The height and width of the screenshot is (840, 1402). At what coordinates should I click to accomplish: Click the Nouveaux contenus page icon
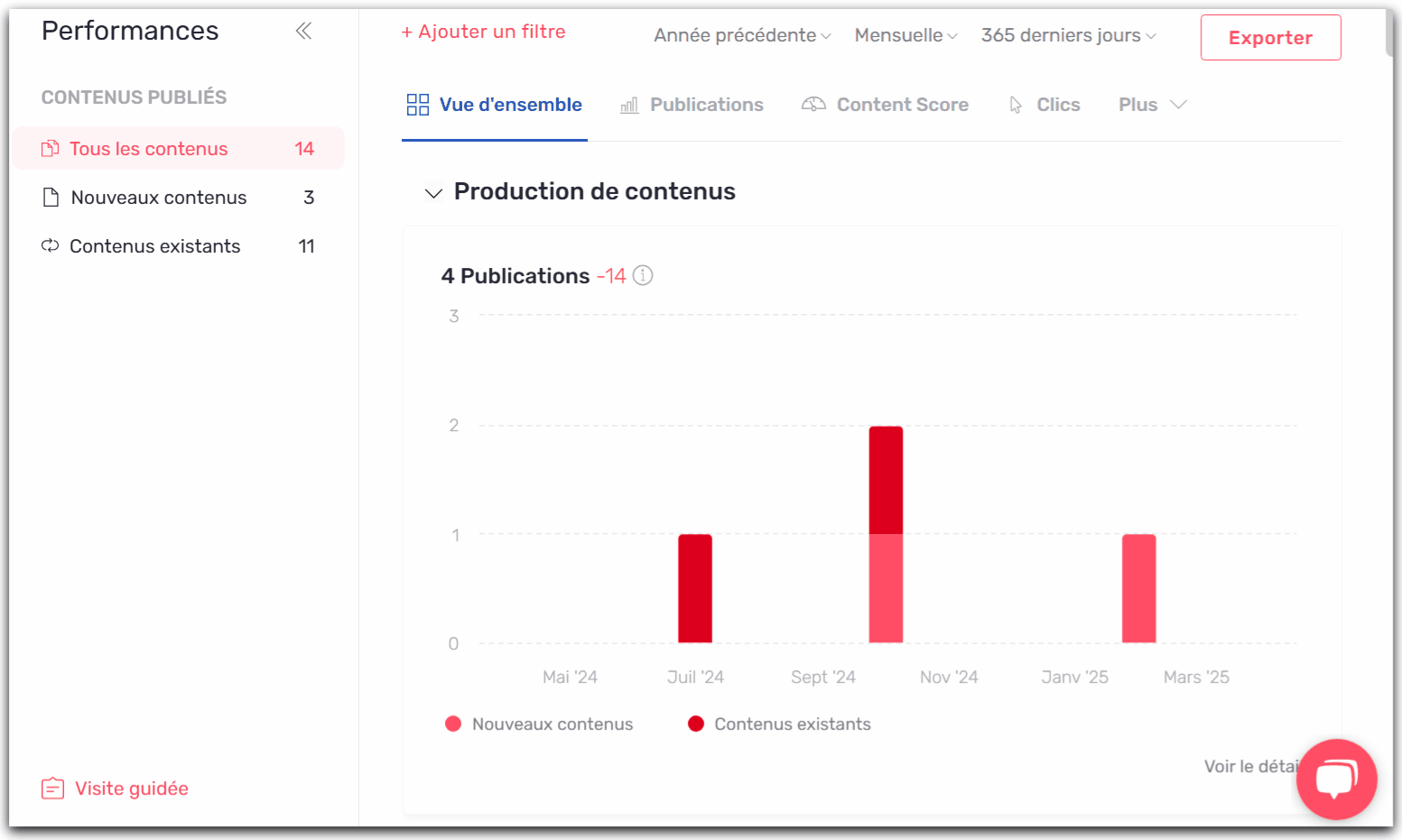coord(51,198)
